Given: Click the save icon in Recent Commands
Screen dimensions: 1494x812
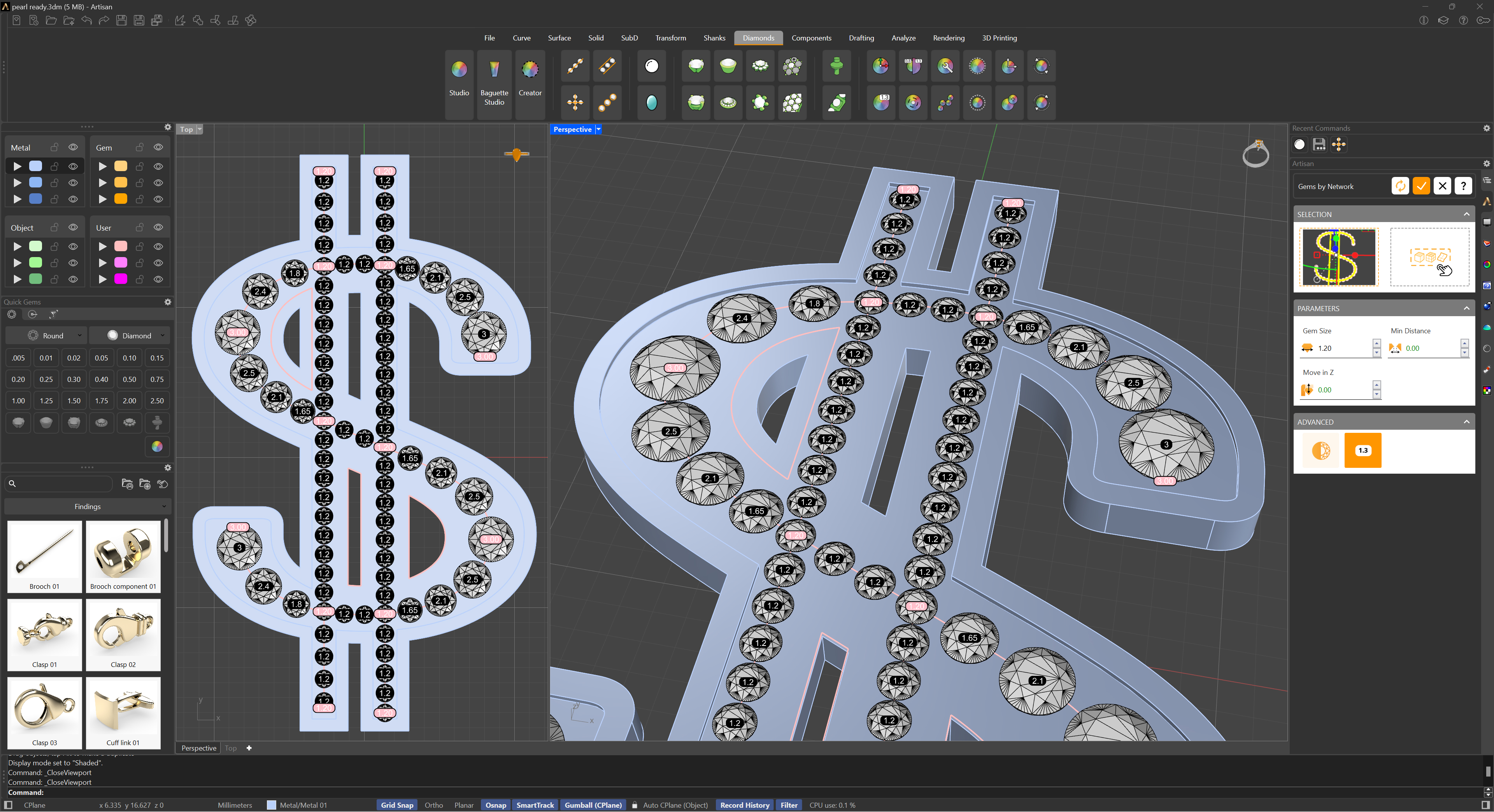Looking at the screenshot, I should 1319,144.
